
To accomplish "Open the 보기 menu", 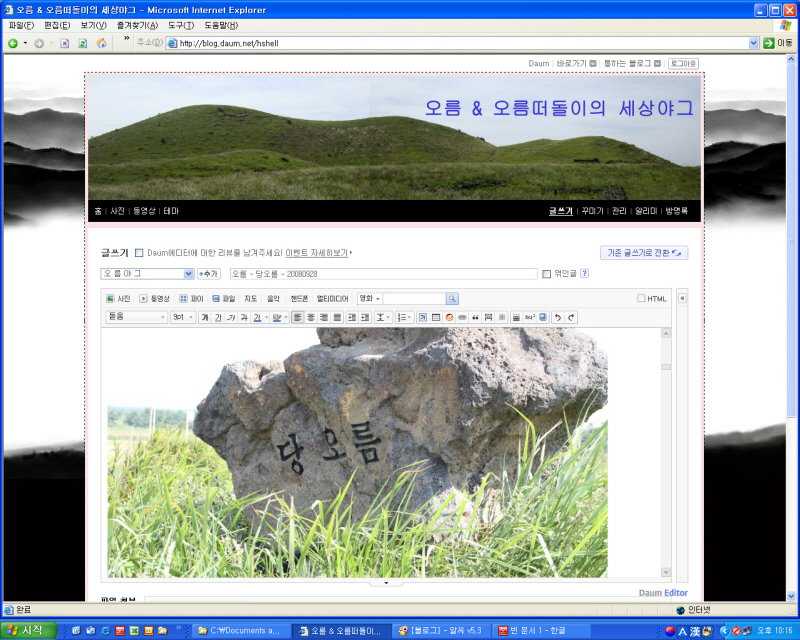I will [x=93, y=26].
